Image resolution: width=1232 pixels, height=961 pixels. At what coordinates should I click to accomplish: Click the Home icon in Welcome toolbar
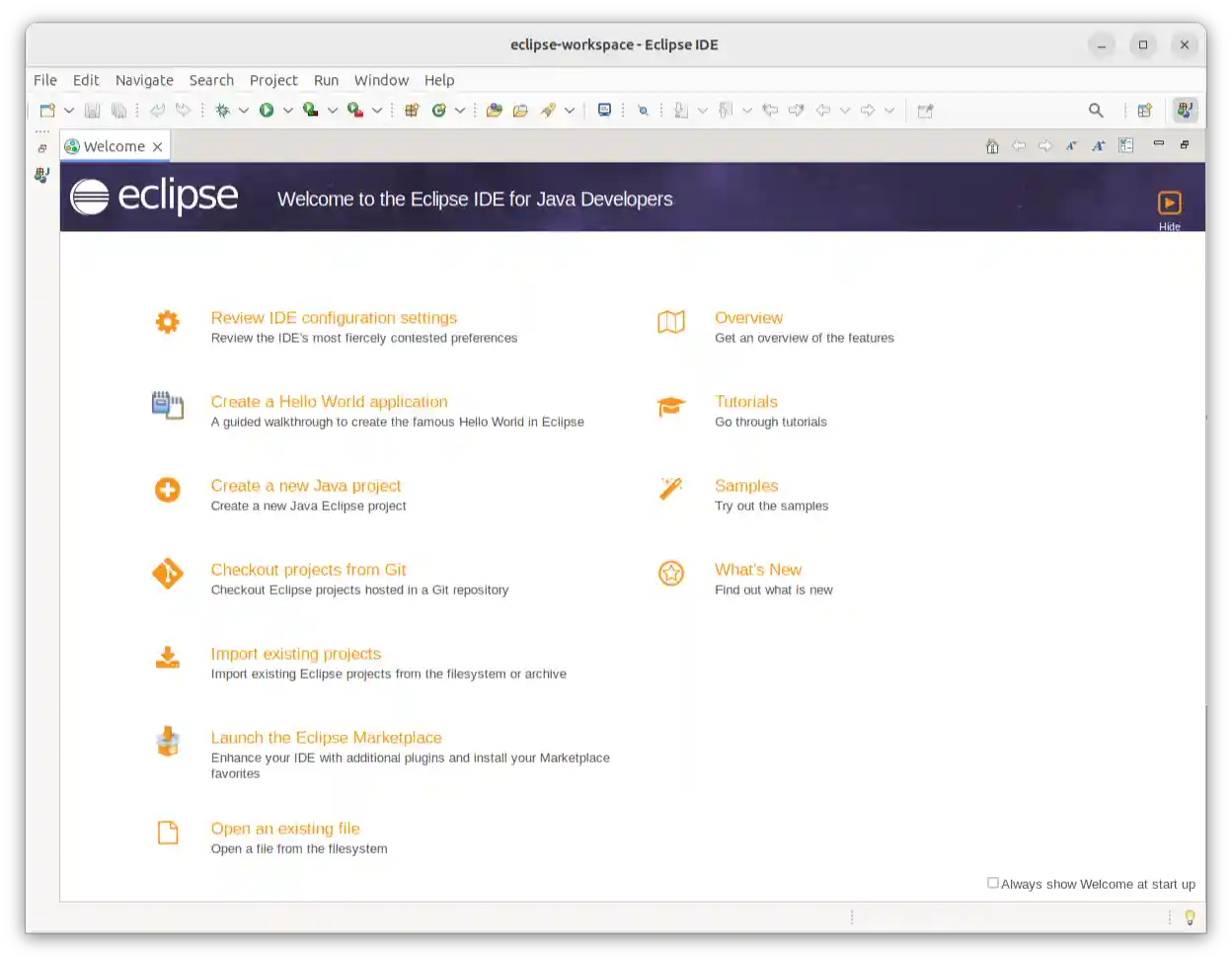(992, 146)
